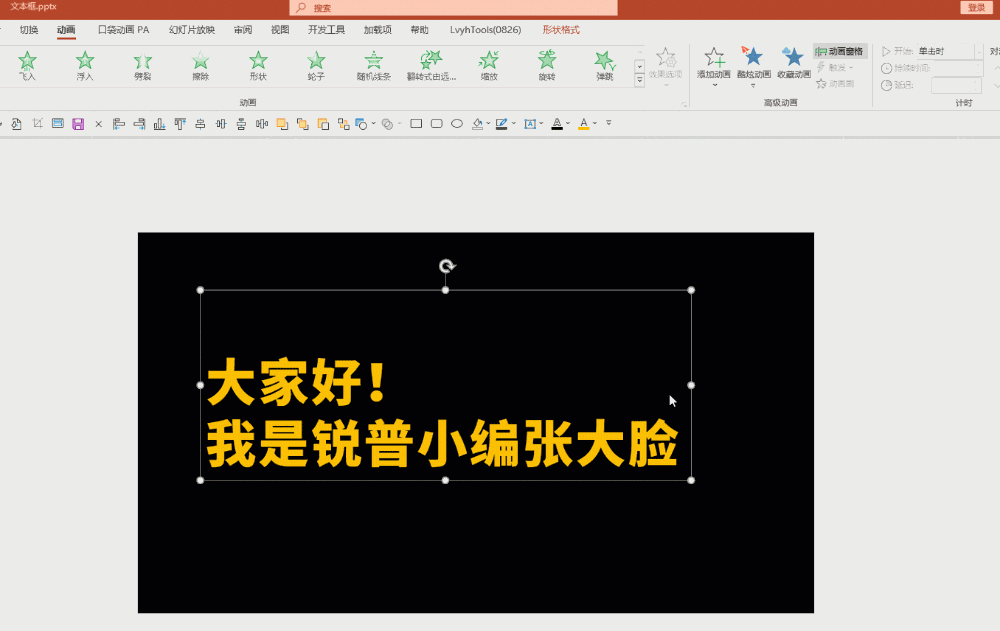
Task: Open the 幻灯片放映 tab
Action: click(191, 30)
